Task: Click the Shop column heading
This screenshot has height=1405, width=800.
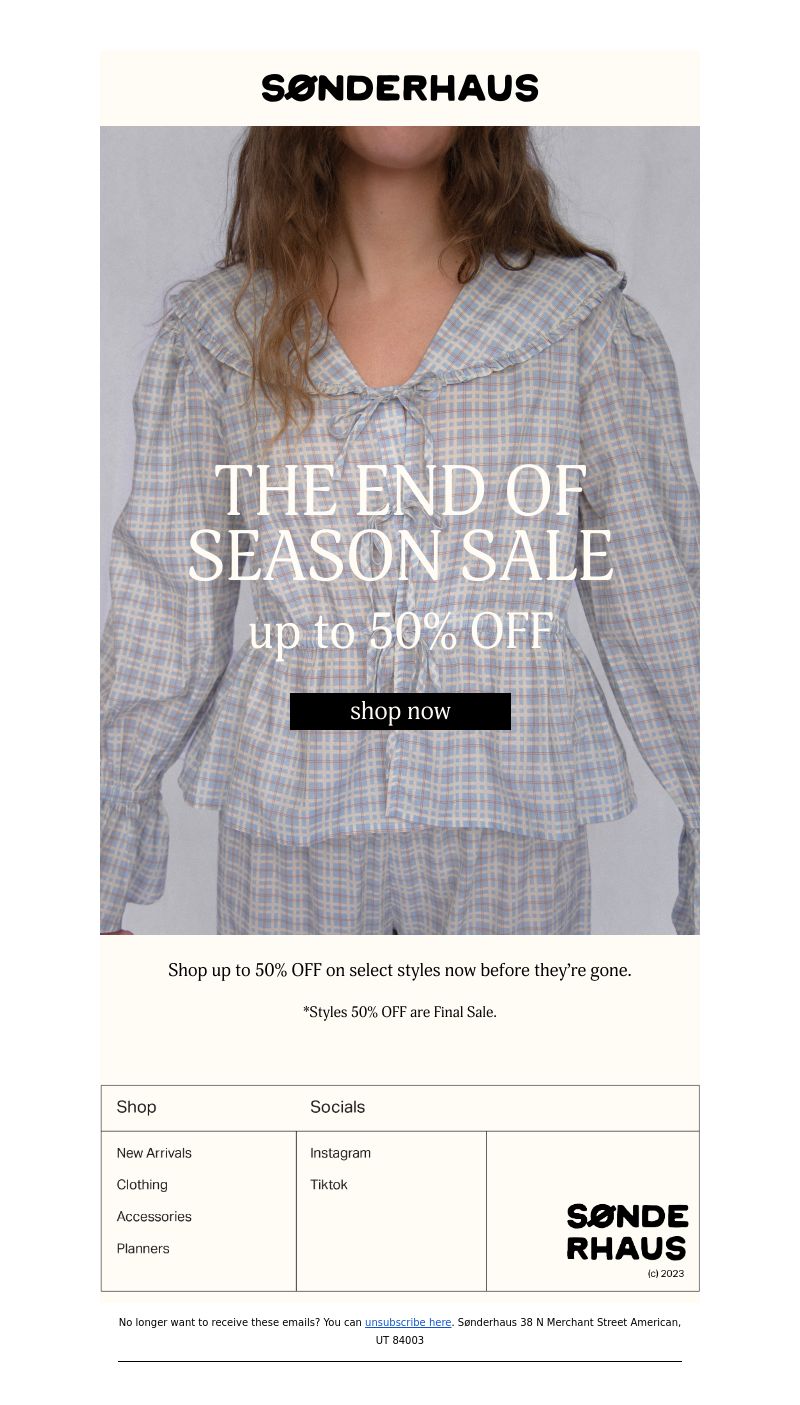Action: 136,1107
